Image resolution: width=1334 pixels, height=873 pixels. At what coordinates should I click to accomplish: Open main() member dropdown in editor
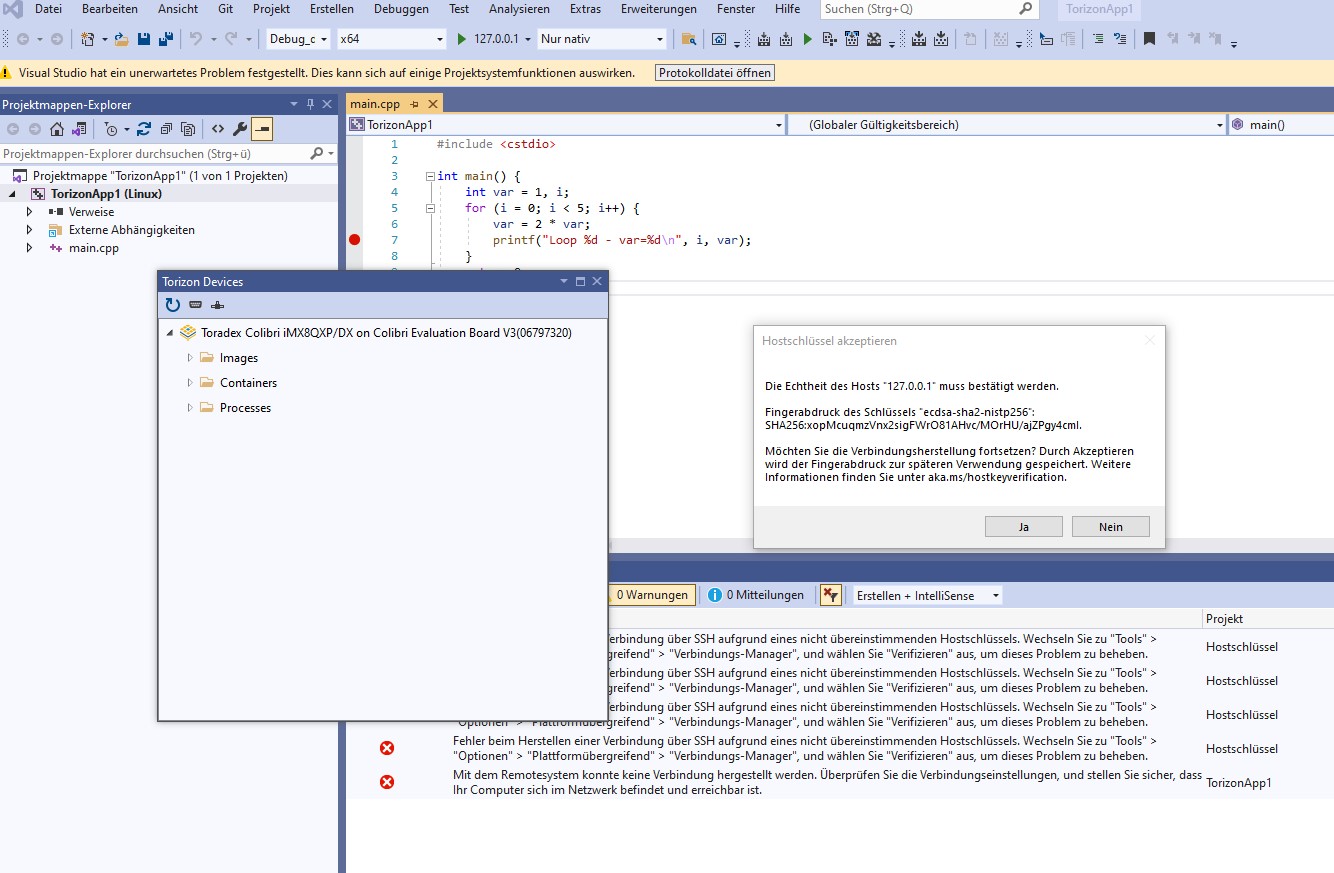point(1281,125)
